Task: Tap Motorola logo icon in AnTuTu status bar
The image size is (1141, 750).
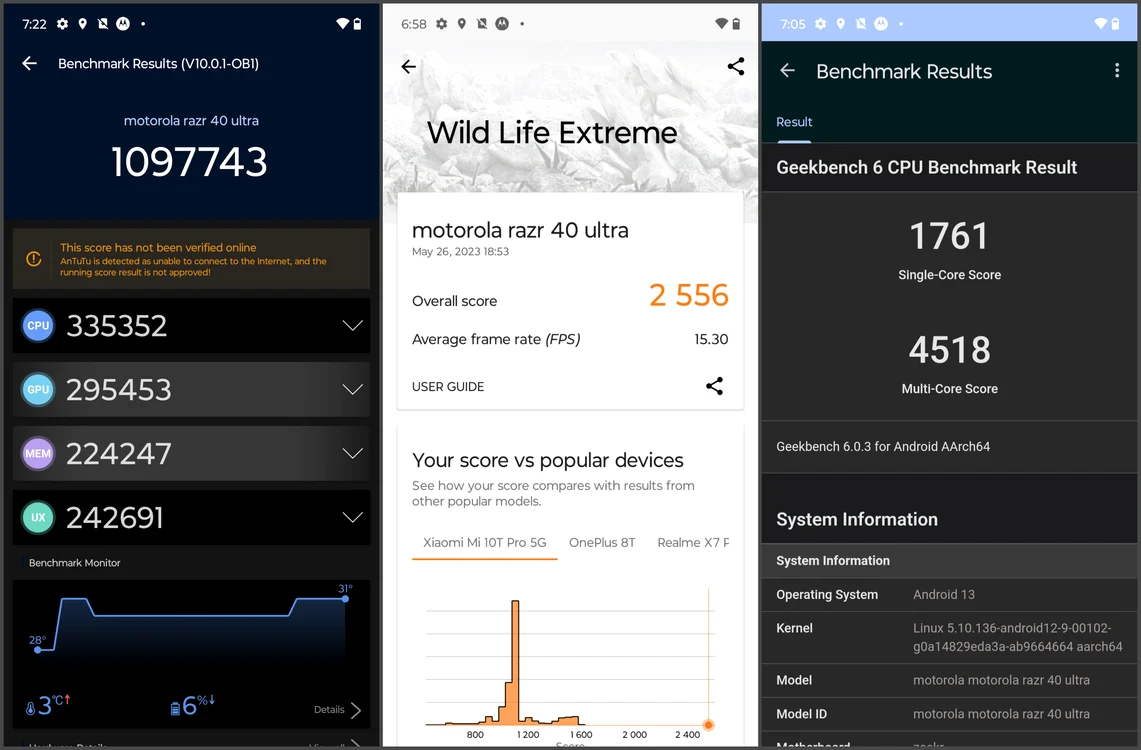Action: [x=123, y=24]
